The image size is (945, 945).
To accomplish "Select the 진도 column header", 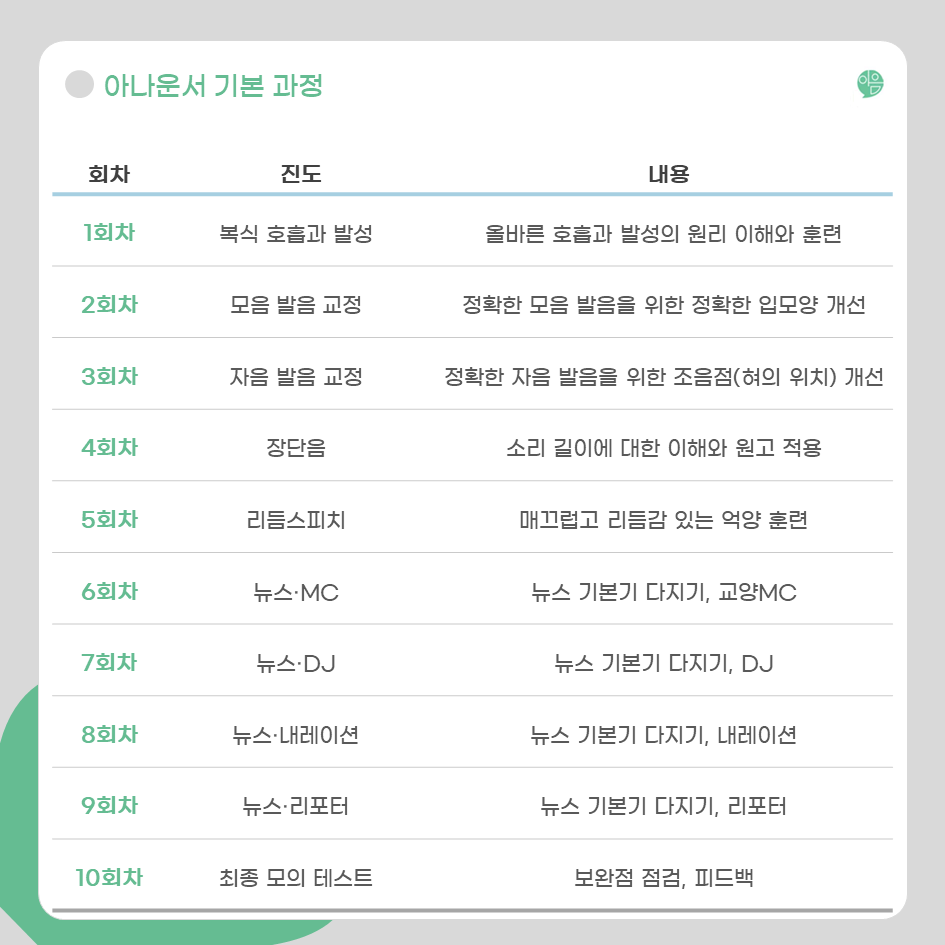I will coord(301,174).
